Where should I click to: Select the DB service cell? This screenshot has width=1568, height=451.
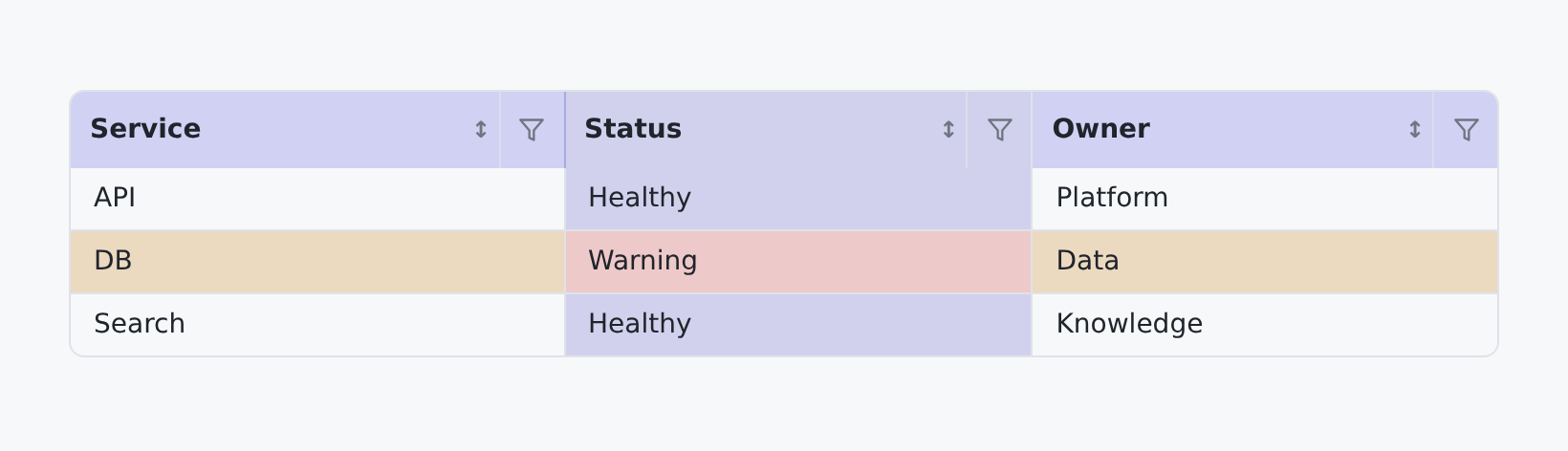[x=317, y=261]
